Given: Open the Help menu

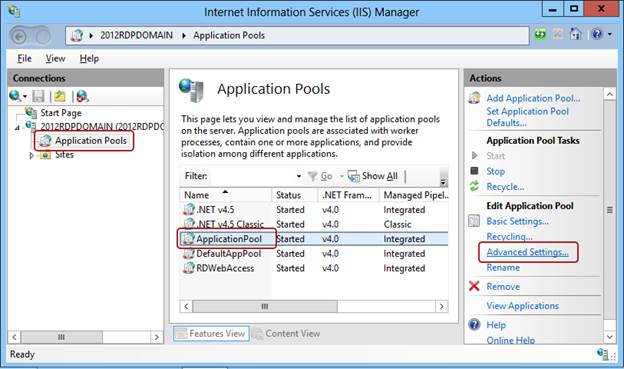Looking at the screenshot, I should (89, 59).
